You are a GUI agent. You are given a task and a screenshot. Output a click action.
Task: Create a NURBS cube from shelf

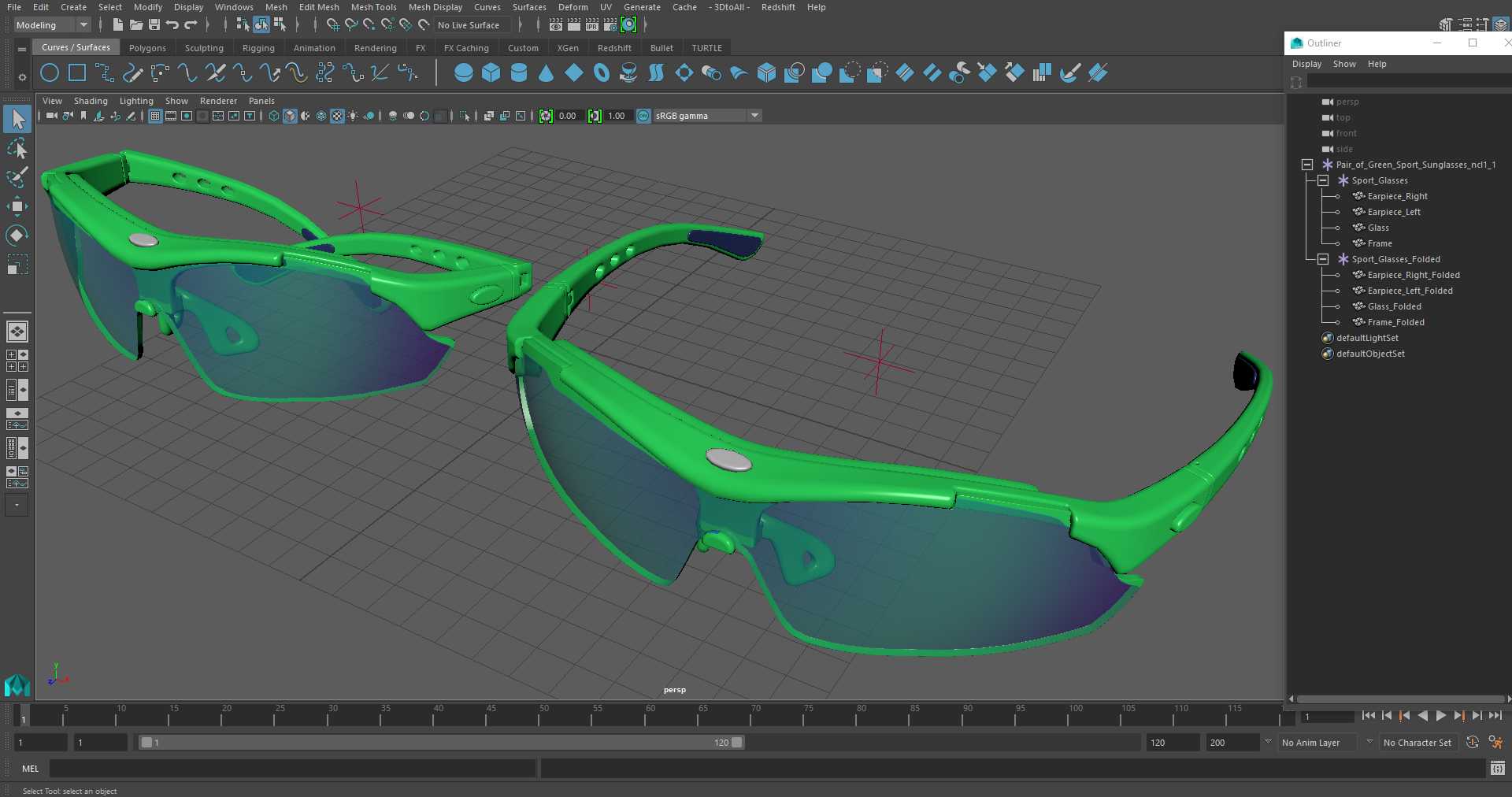[491, 73]
